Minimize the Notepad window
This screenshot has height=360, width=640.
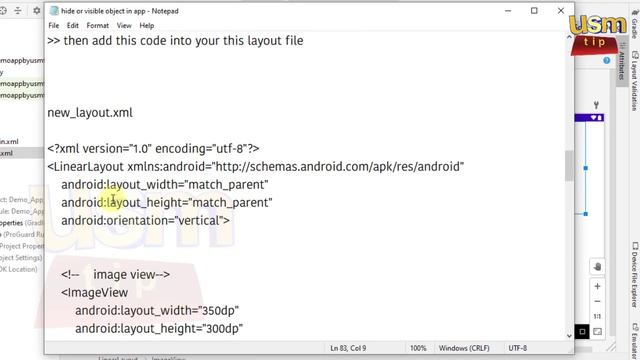click(508, 11)
